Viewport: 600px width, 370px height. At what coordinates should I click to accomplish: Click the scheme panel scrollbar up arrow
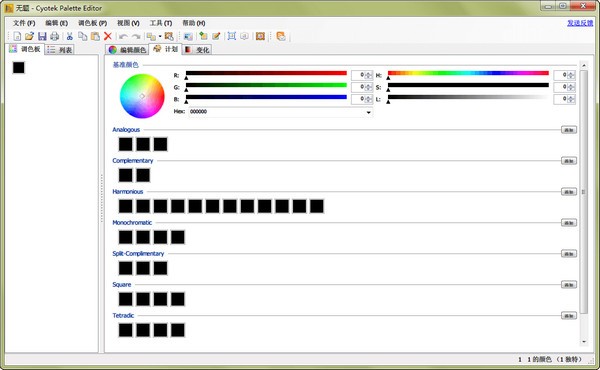[584, 65]
